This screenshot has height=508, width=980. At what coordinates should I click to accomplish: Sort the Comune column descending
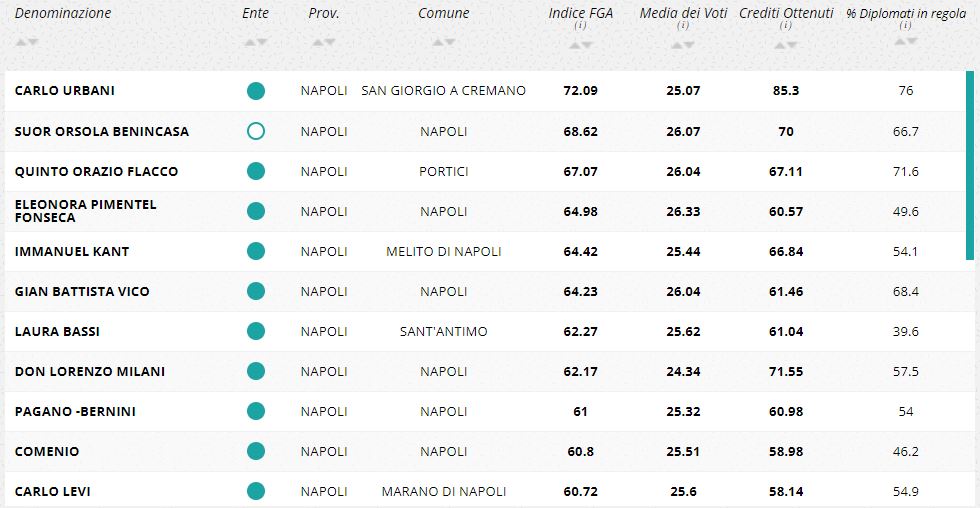(450, 42)
